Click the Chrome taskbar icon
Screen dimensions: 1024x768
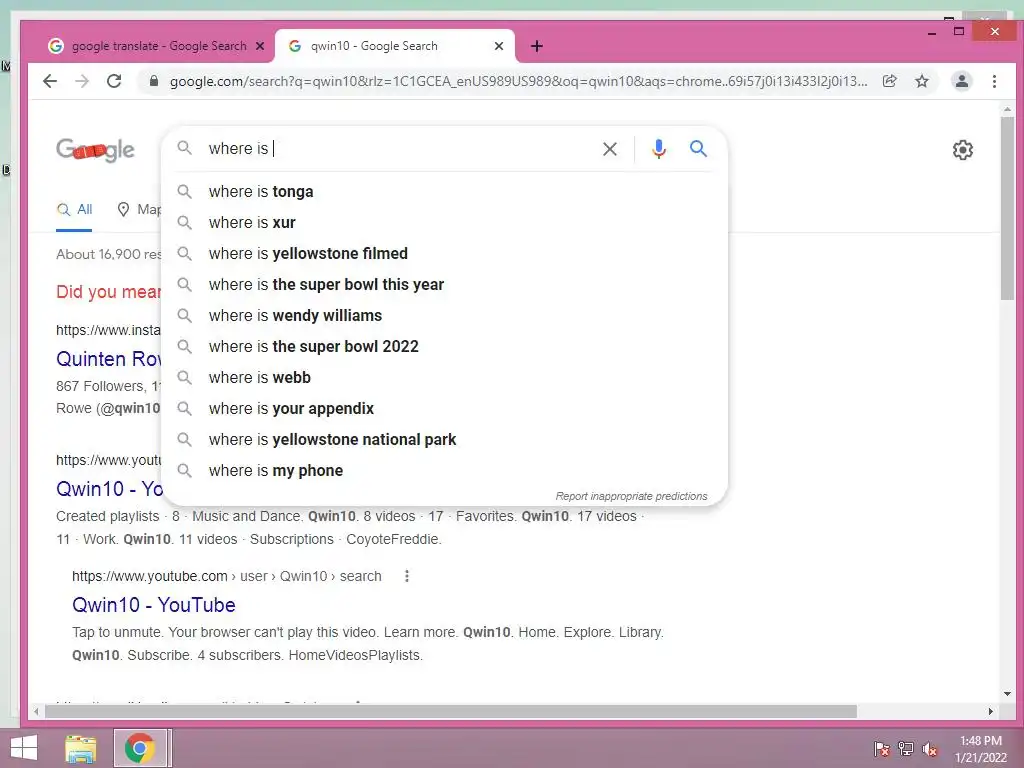click(x=139, y=748)
